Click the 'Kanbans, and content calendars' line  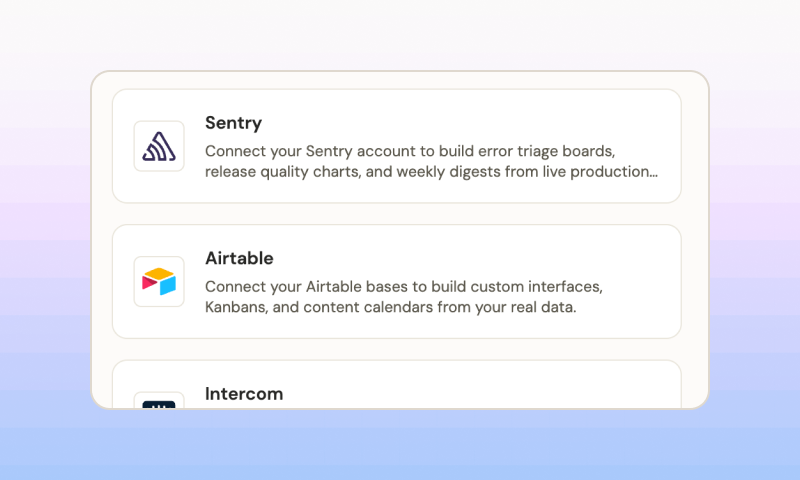coord(390,307)
